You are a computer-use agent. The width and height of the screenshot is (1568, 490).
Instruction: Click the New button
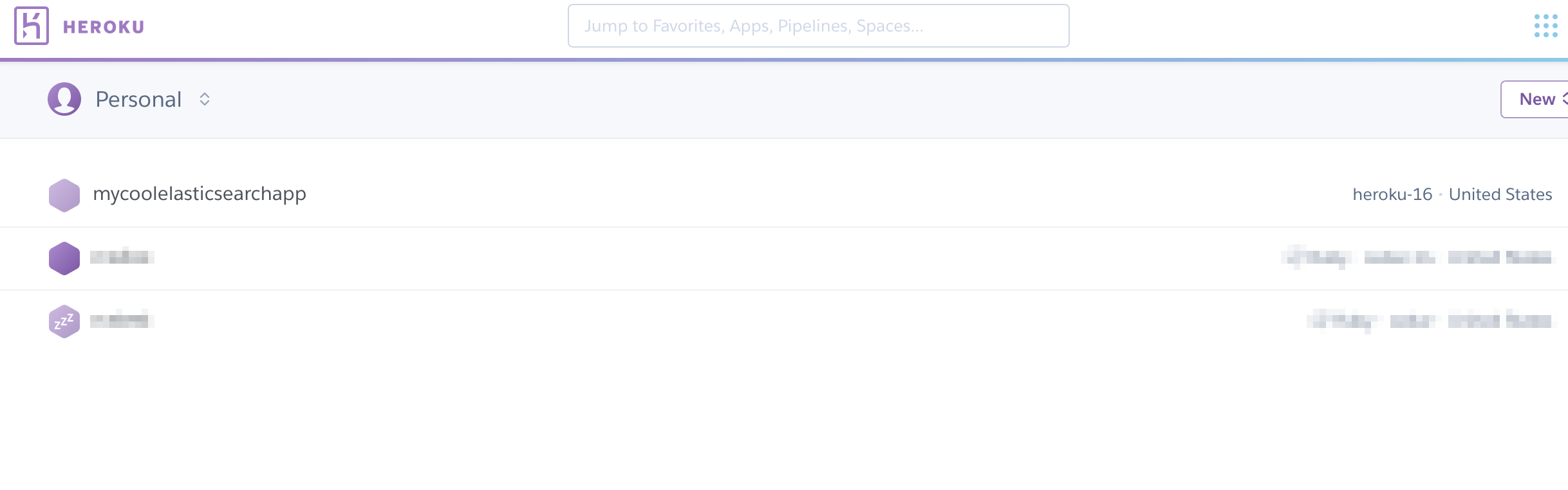click(x=1539, y=99)
